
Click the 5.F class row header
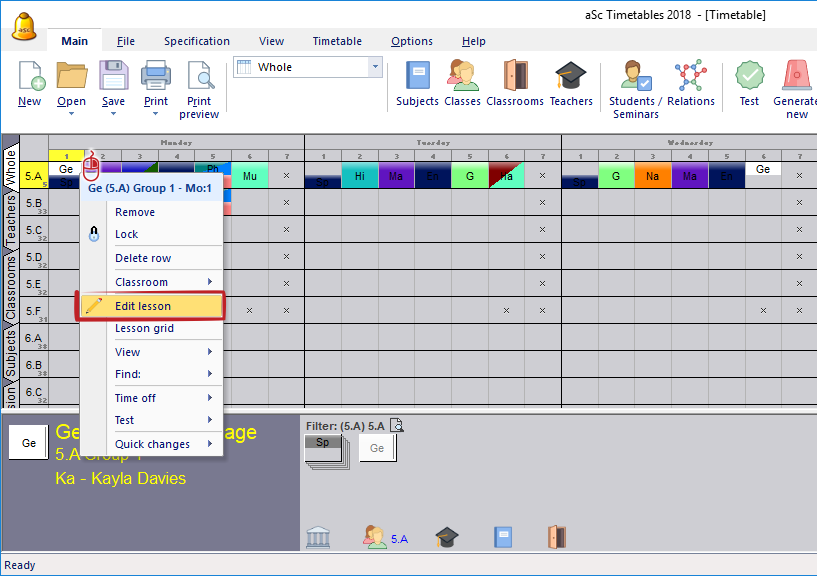point(34,310)
